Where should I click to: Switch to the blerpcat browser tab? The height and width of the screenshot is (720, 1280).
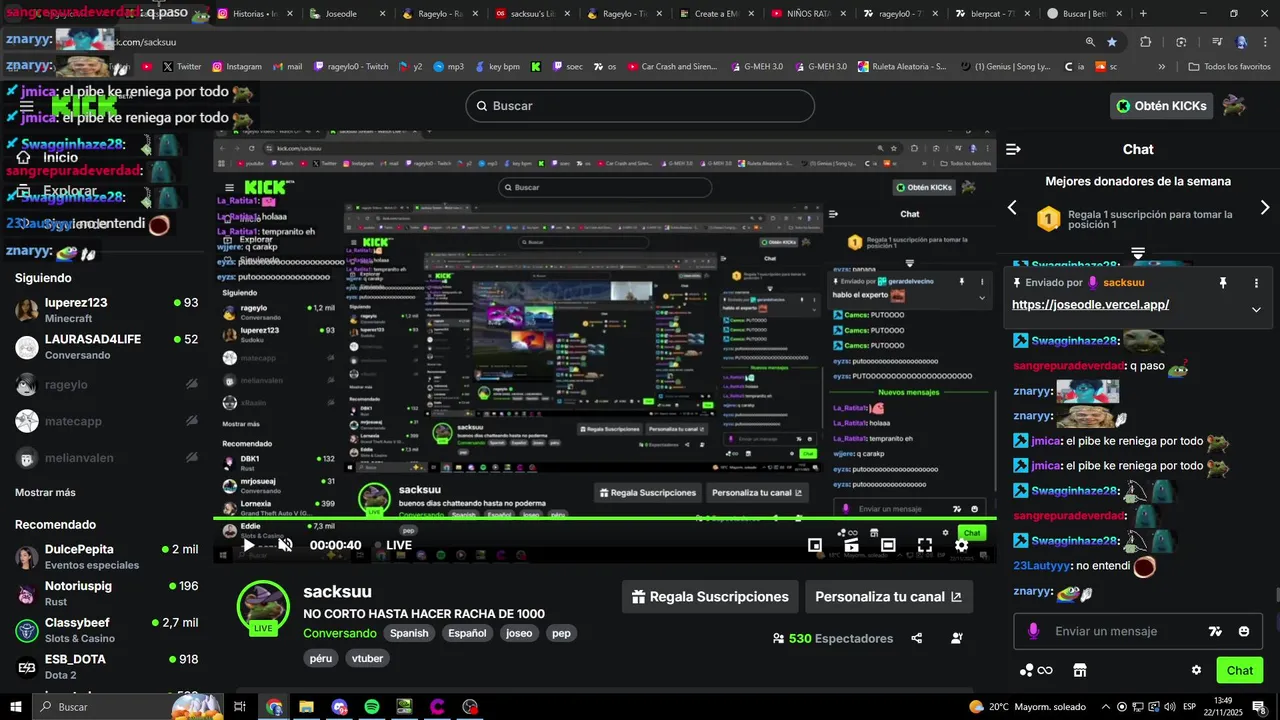click(x=992, y=14)
